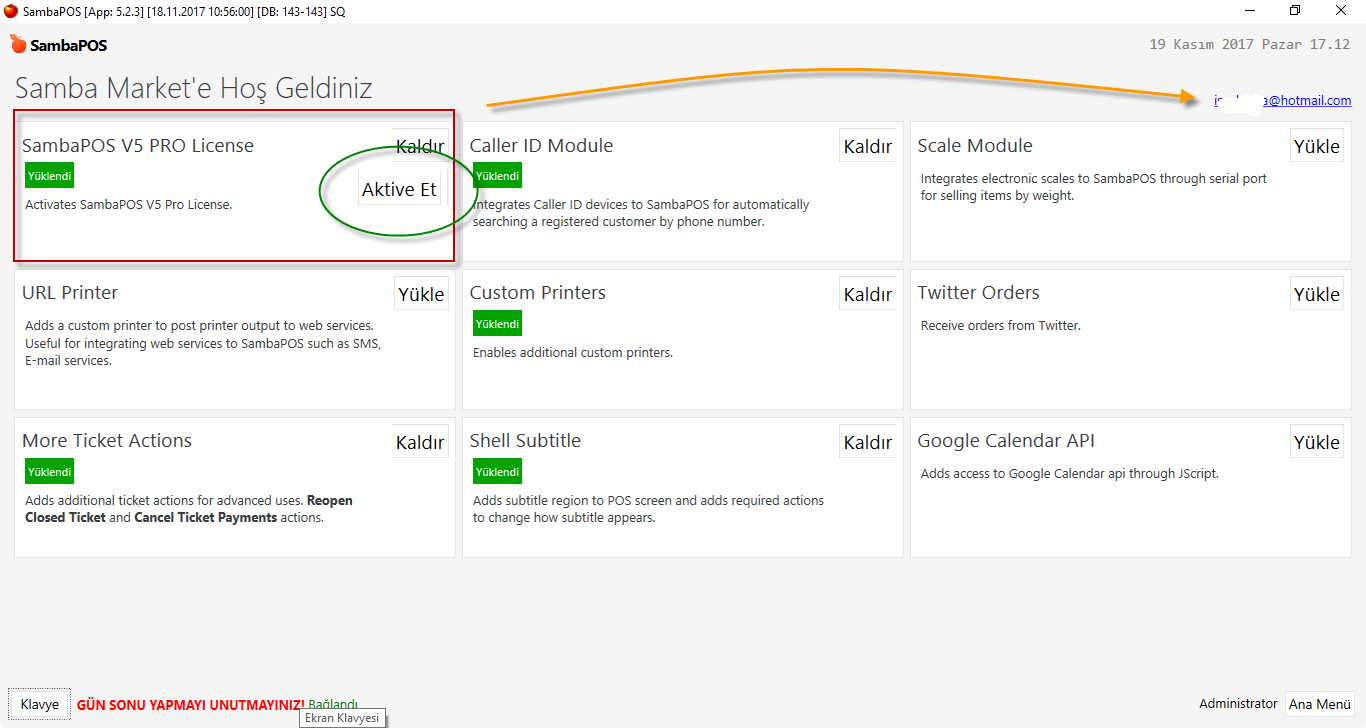Viewport: 1366px width, 728px height.
Task: Click Kaldır on Caller ID Module
Action: pyautogui.click(x=867, y=147)
